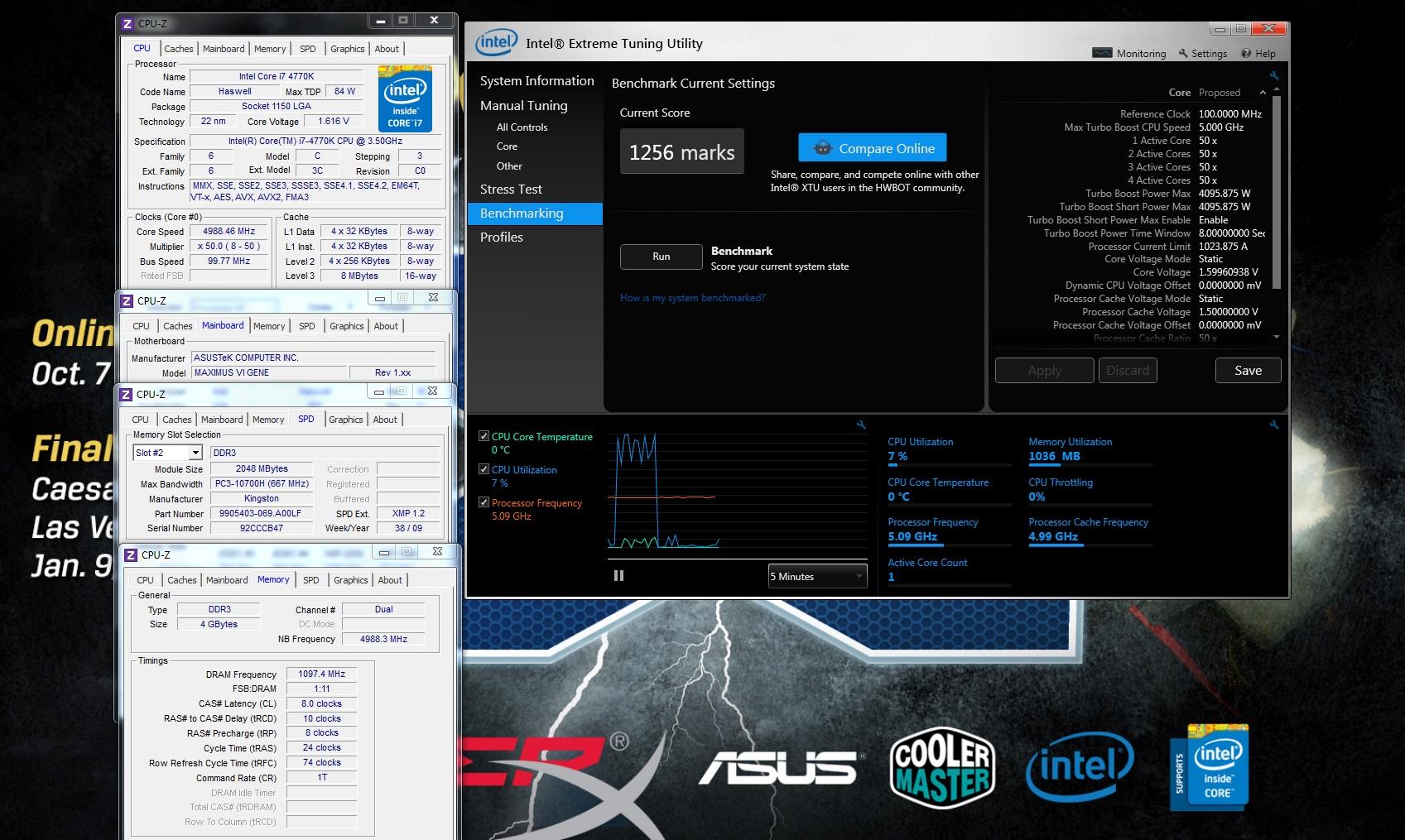
Task: Select CPU tab in CPU-Z Mainboard window
Action: [x=141, y=326]
